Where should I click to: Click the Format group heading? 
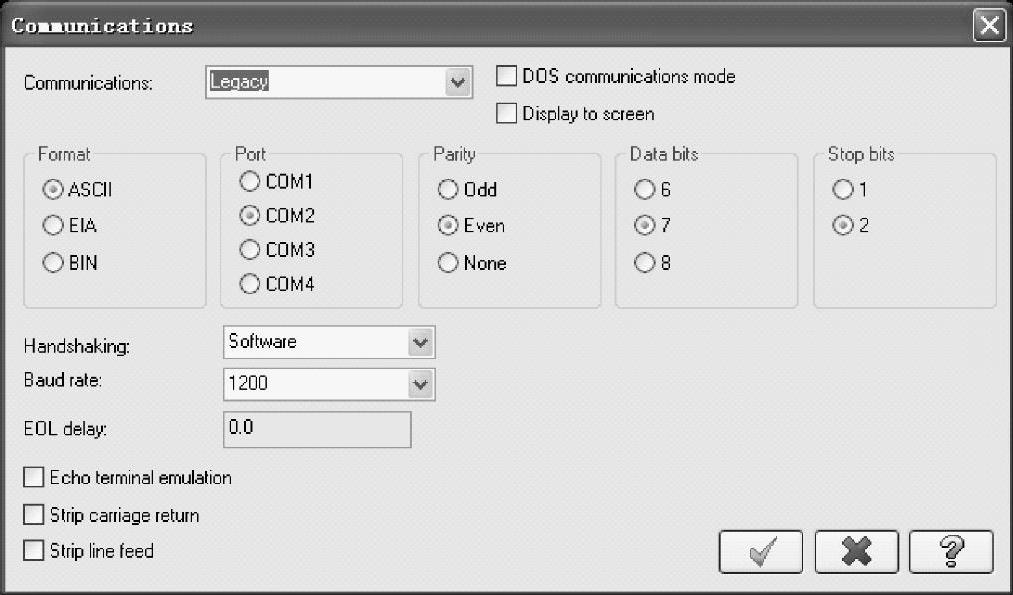pos(64,154)
